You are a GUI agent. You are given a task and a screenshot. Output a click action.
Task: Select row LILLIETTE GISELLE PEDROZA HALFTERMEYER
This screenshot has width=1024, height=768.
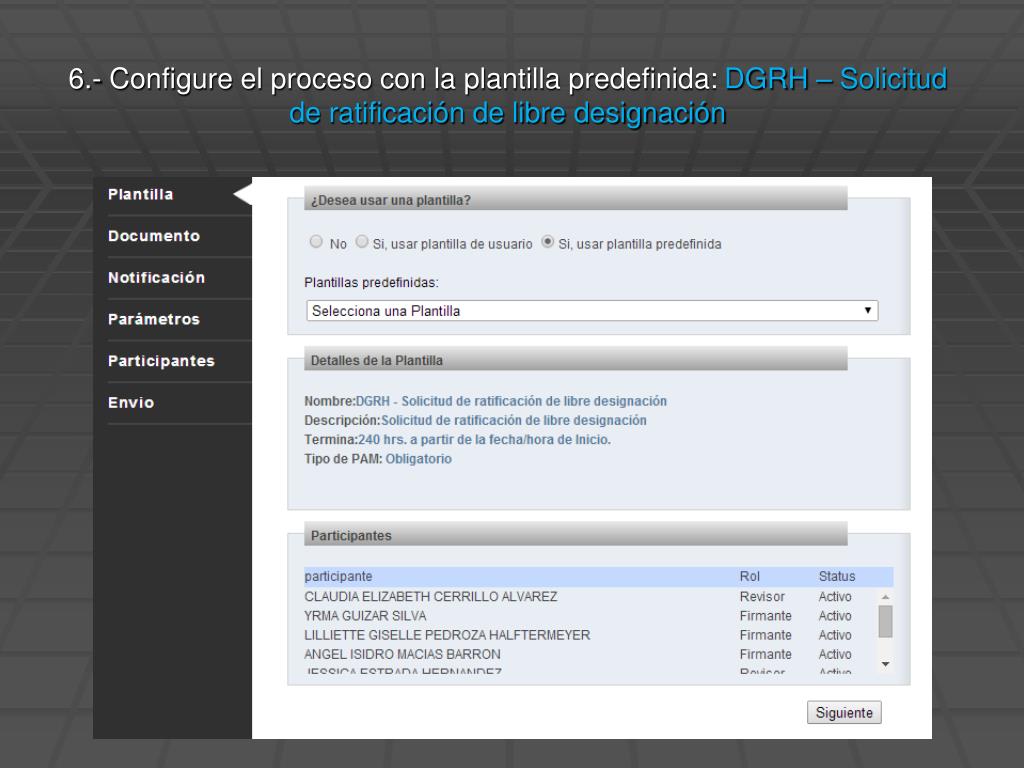591,635
